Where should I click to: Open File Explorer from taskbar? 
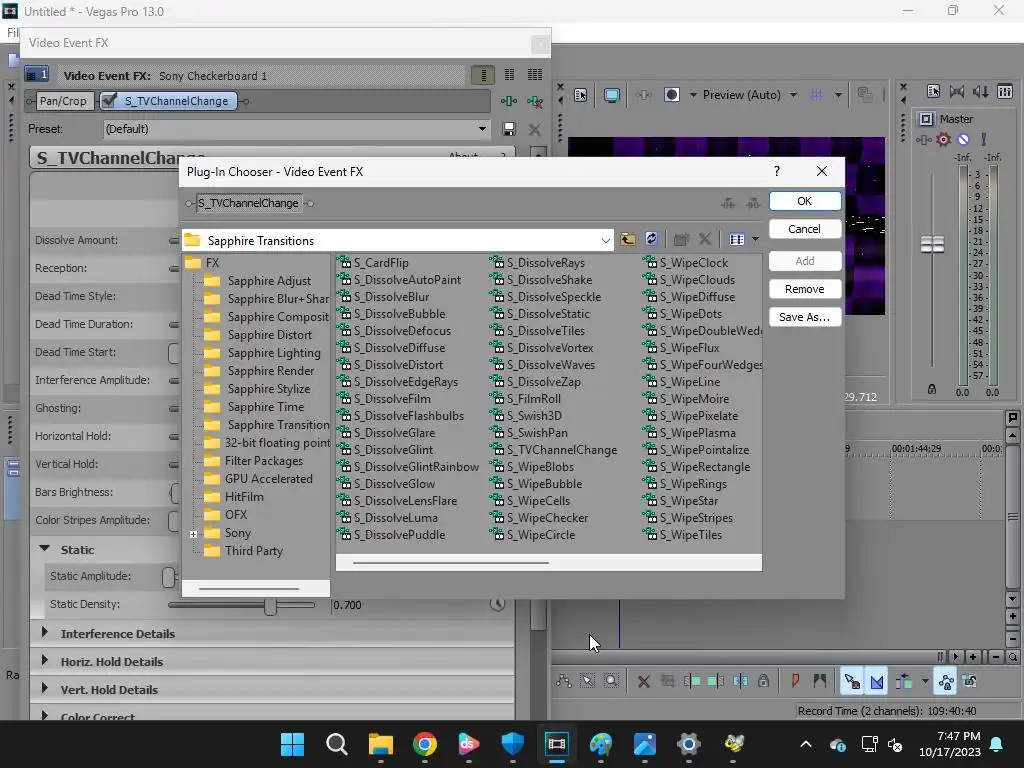pyautogui.click(x=381, y=744)
